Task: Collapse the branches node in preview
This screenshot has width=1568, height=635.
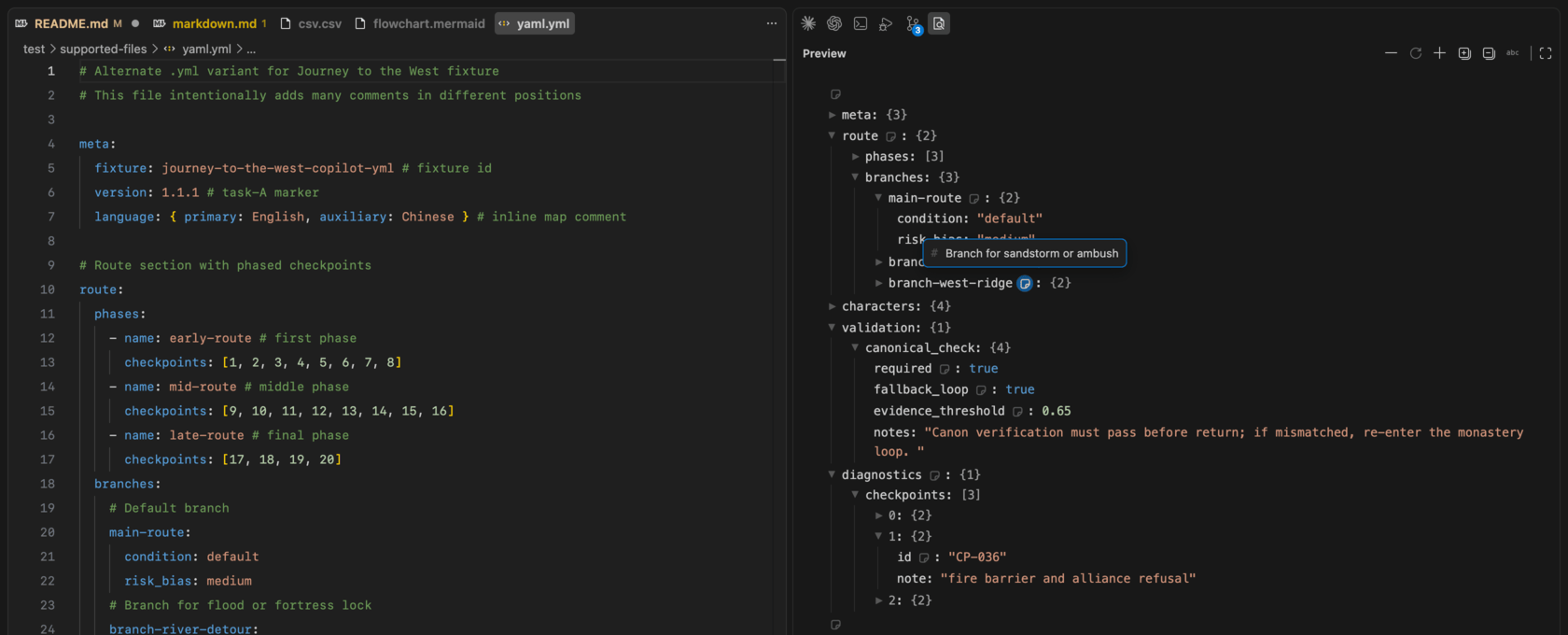Action: click(855, 176)
